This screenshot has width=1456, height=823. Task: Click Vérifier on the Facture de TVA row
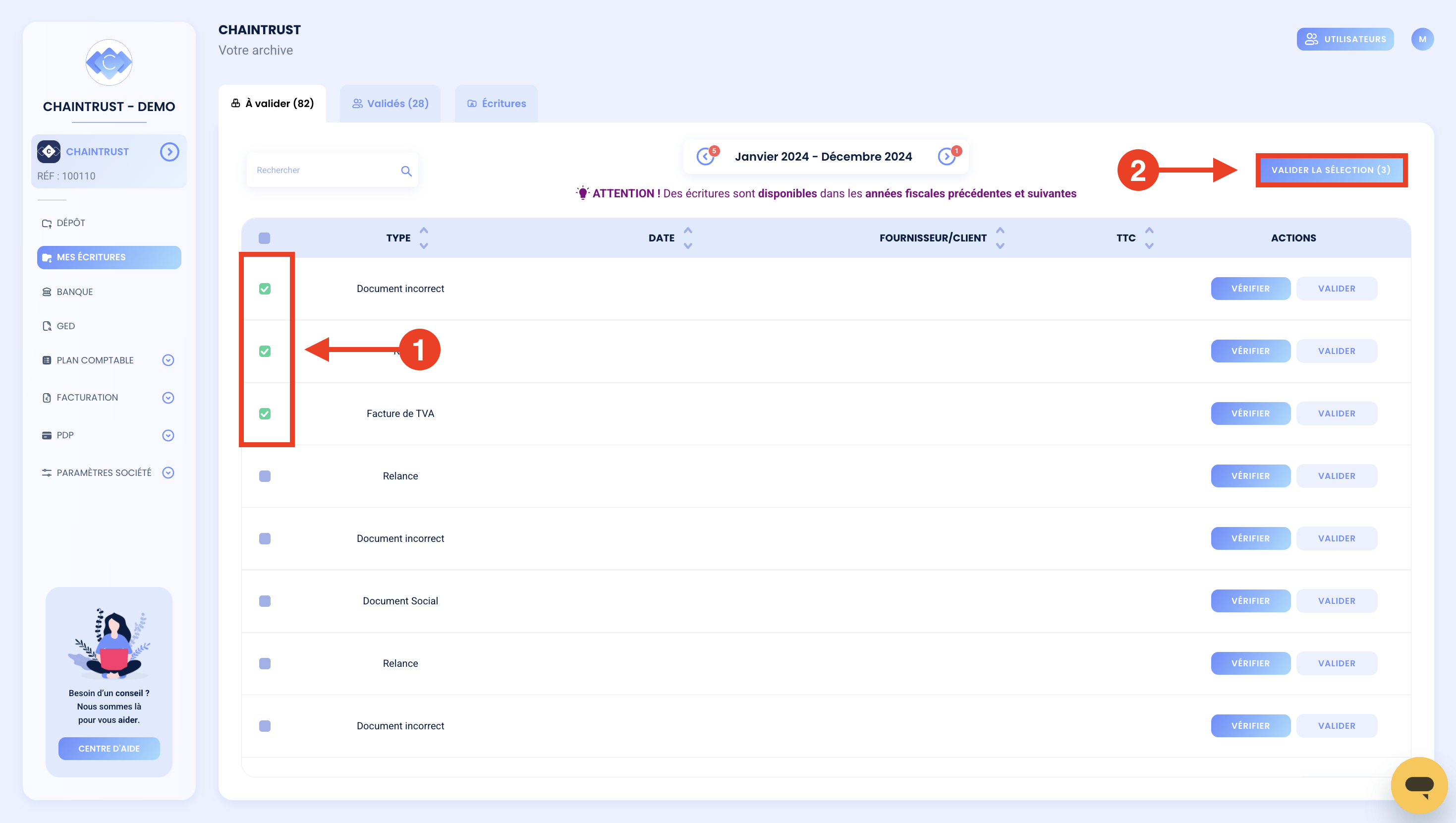click(1250, 414)
